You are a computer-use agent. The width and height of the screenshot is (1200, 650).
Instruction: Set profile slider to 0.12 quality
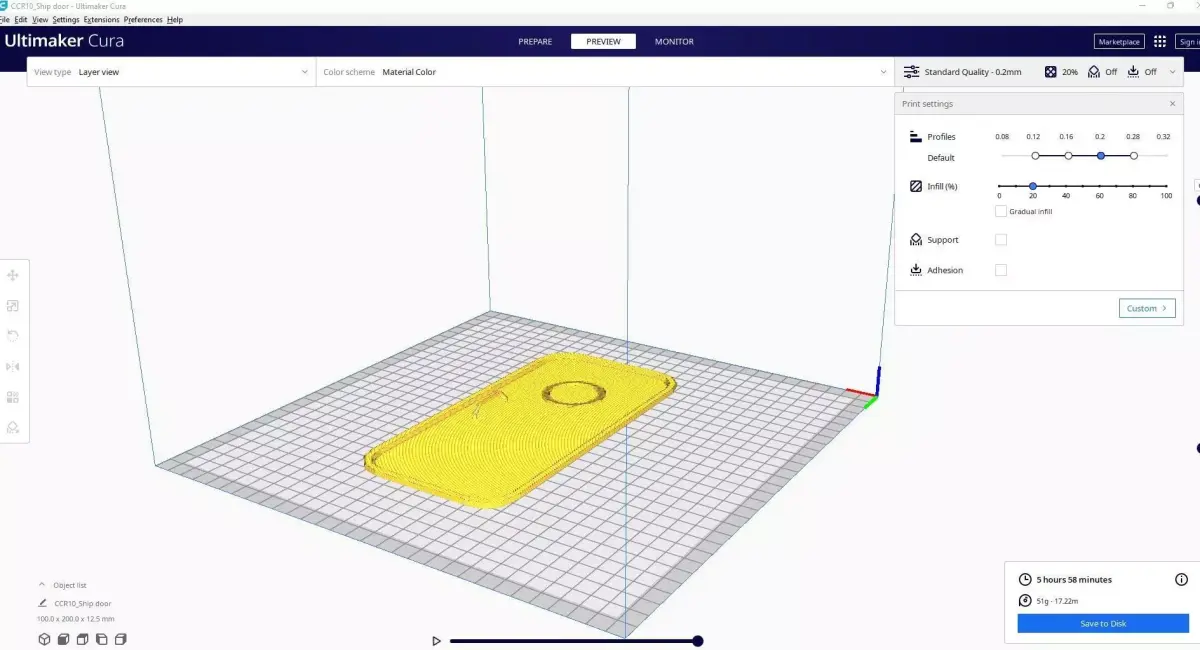click(1034, 156)
